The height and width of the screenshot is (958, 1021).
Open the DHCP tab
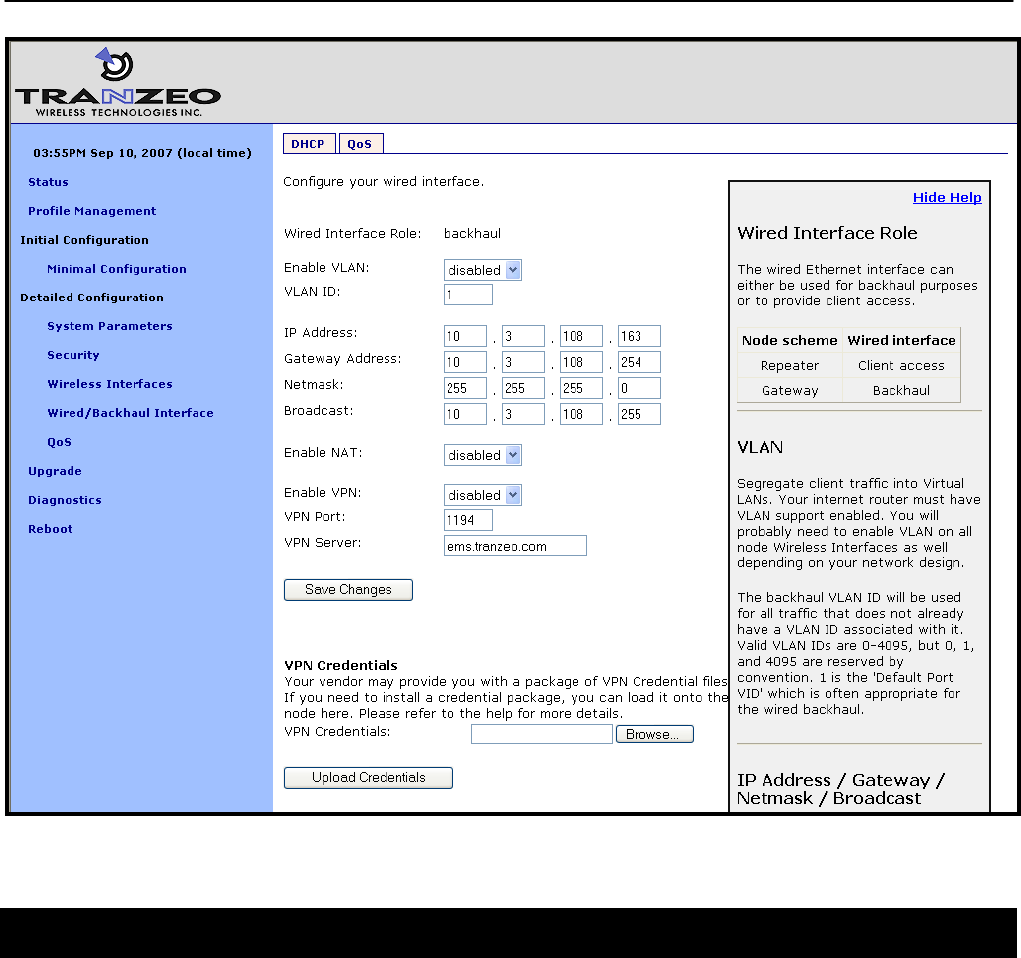pyautogui.click(x=309, y=143)
